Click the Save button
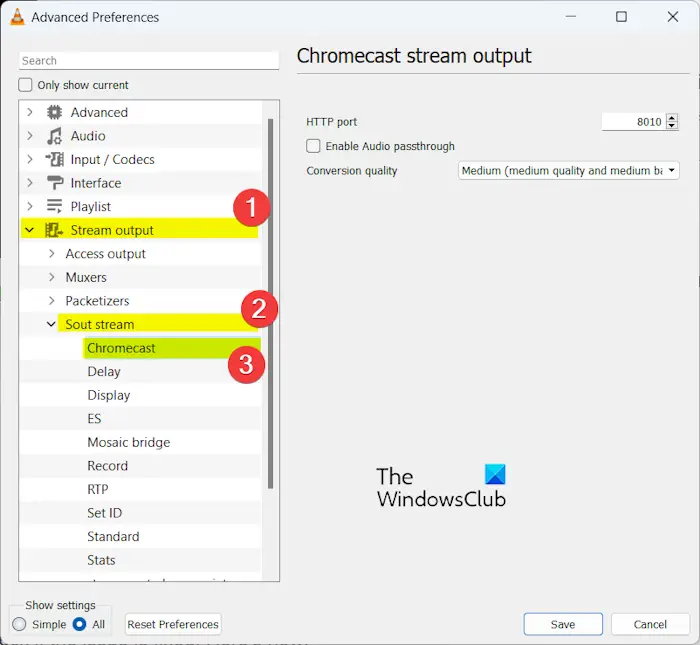The width and height of the screenshot is (700, 645). (563, 624)
